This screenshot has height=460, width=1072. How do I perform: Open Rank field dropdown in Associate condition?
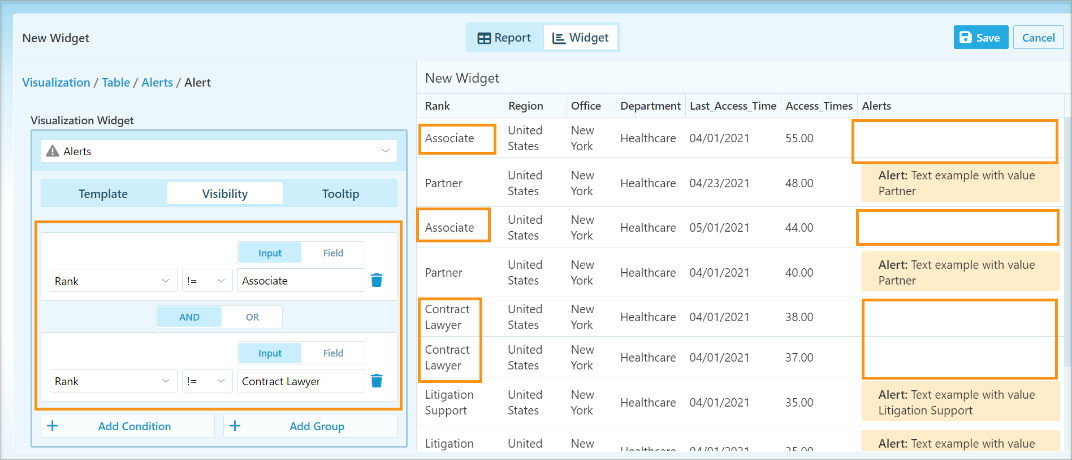pos(113,281)
